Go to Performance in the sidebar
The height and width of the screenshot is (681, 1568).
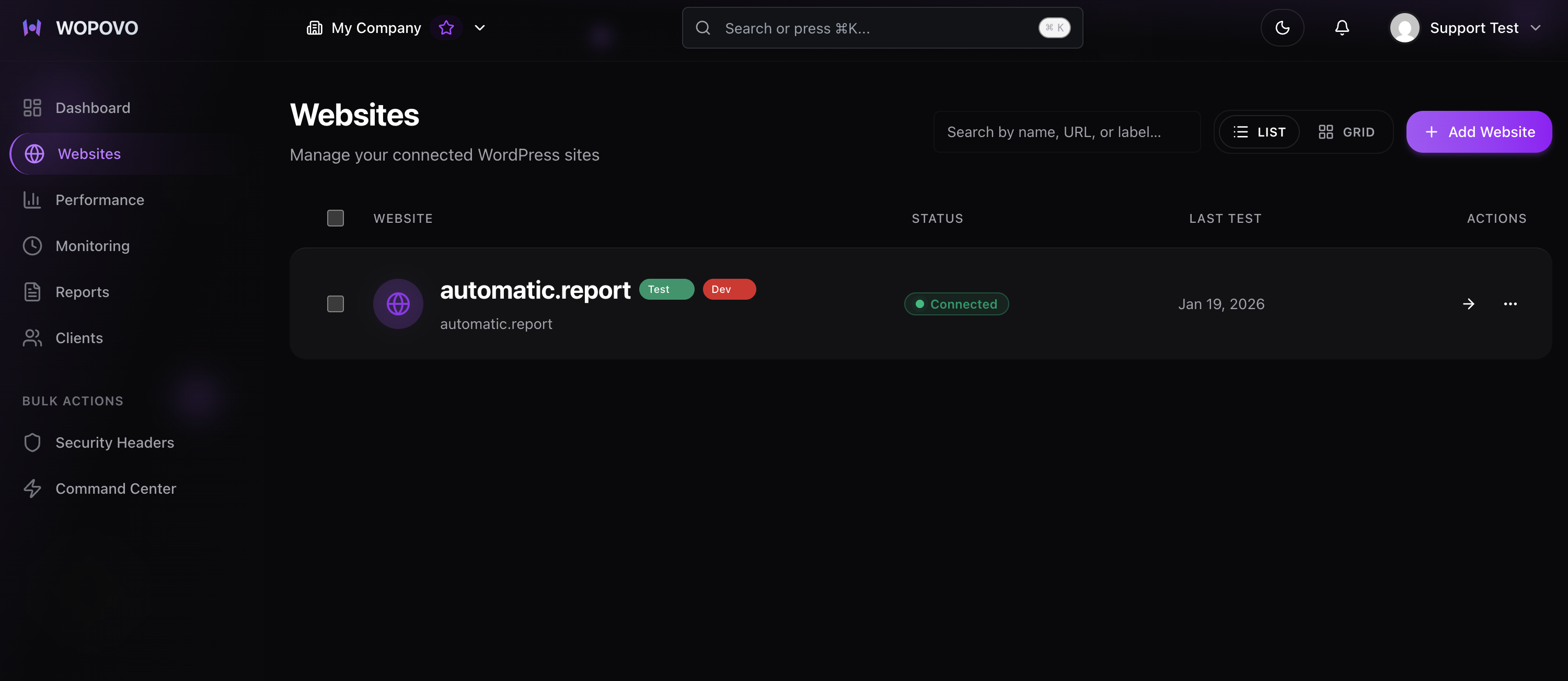[100, 200]
